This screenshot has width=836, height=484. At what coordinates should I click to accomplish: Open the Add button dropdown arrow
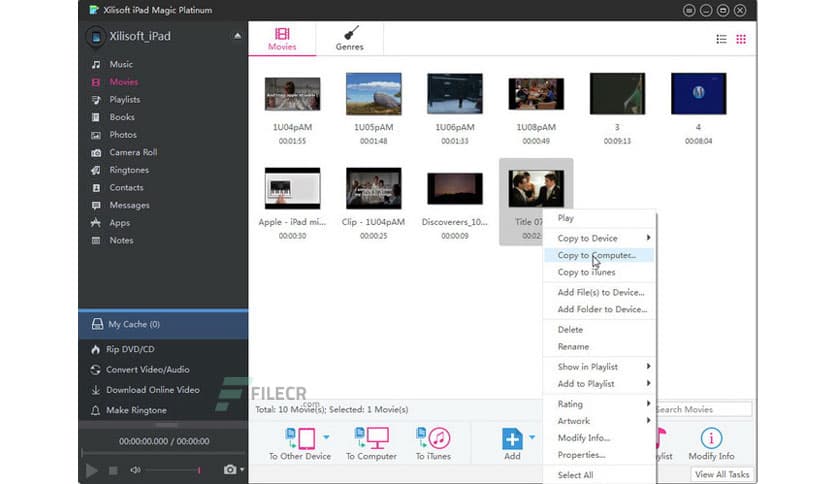pyautogui.click(x=532, y=437)
